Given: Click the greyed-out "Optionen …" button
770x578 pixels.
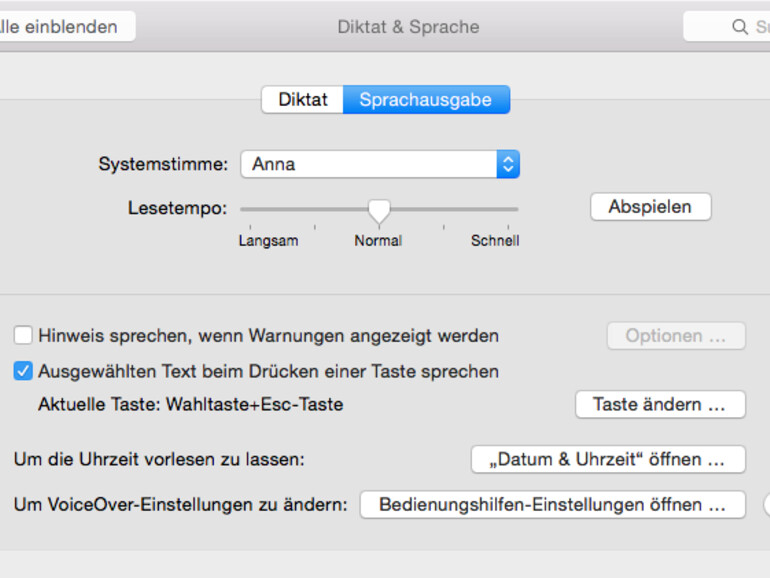Looking at the screenshot, I should (676, 336).
